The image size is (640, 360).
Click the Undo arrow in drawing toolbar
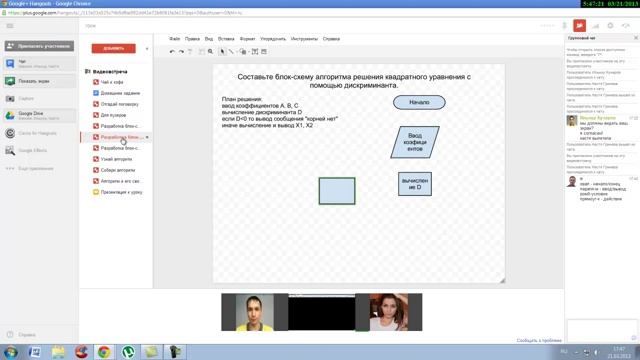(172, 52)
